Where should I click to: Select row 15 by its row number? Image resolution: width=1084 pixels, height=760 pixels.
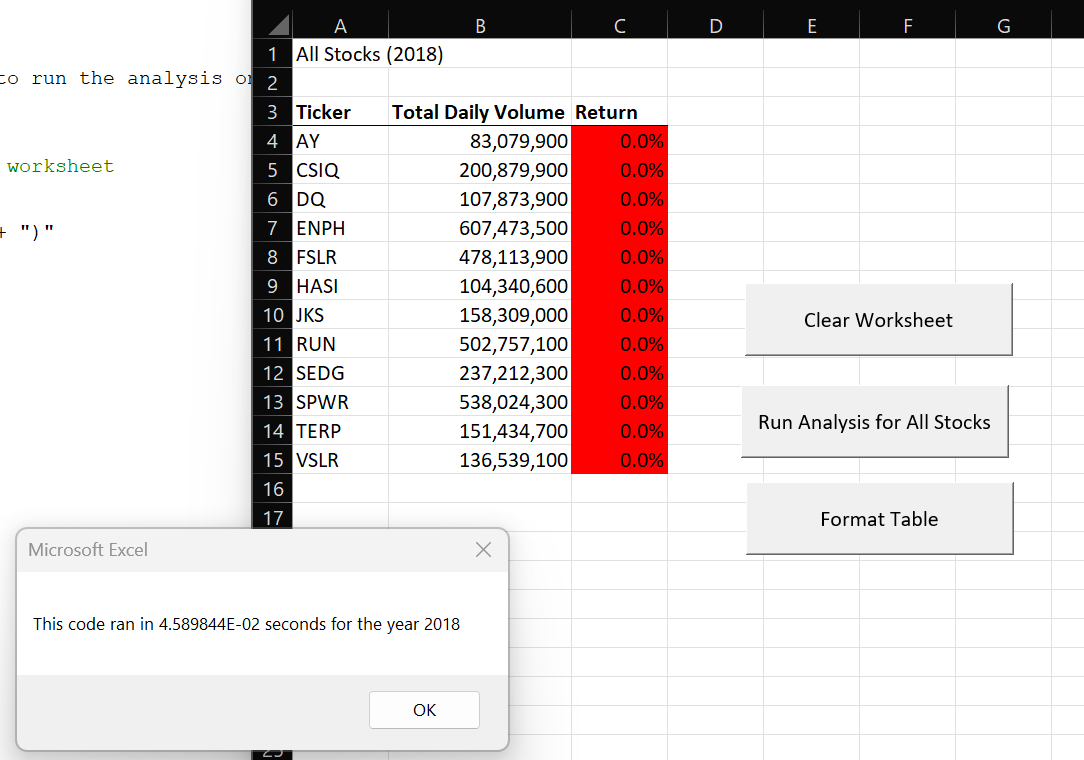coord(272,460)
